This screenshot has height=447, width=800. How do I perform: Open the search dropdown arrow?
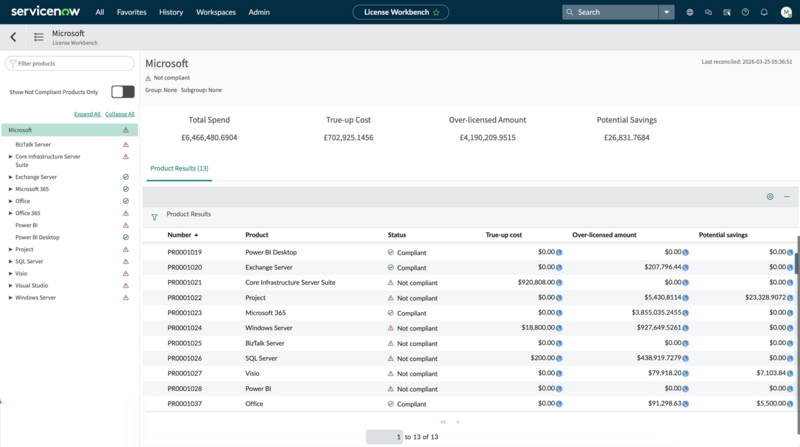pyautogui.click(x=666, y=12)
